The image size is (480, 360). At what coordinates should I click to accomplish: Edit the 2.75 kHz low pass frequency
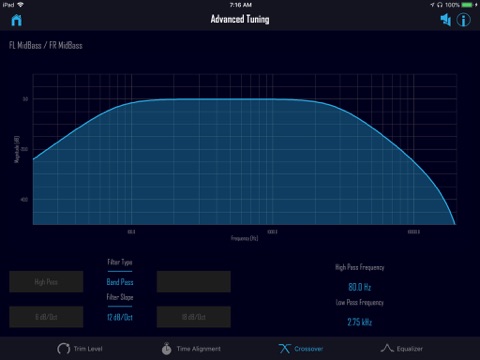360,322
